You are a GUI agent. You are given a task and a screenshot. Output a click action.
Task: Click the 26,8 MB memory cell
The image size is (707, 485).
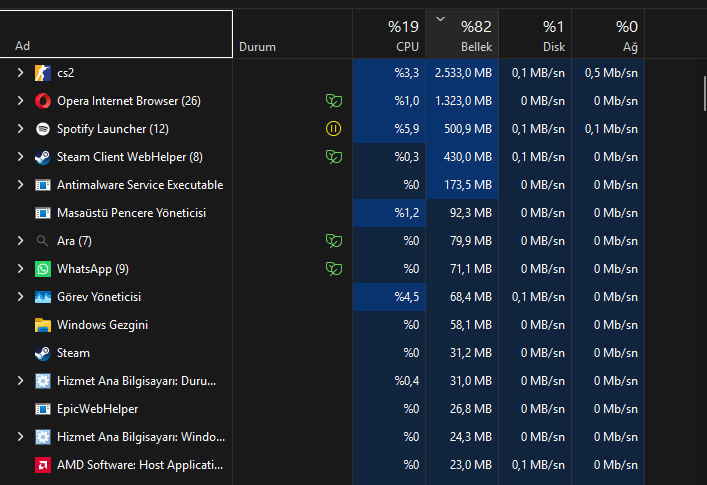point(462,409)
